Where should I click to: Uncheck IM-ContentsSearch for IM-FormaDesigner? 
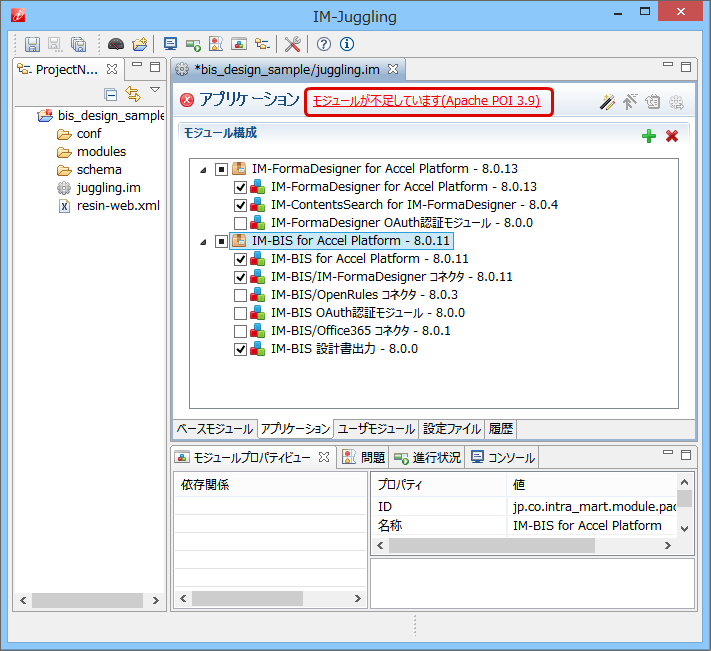(240, 205)
